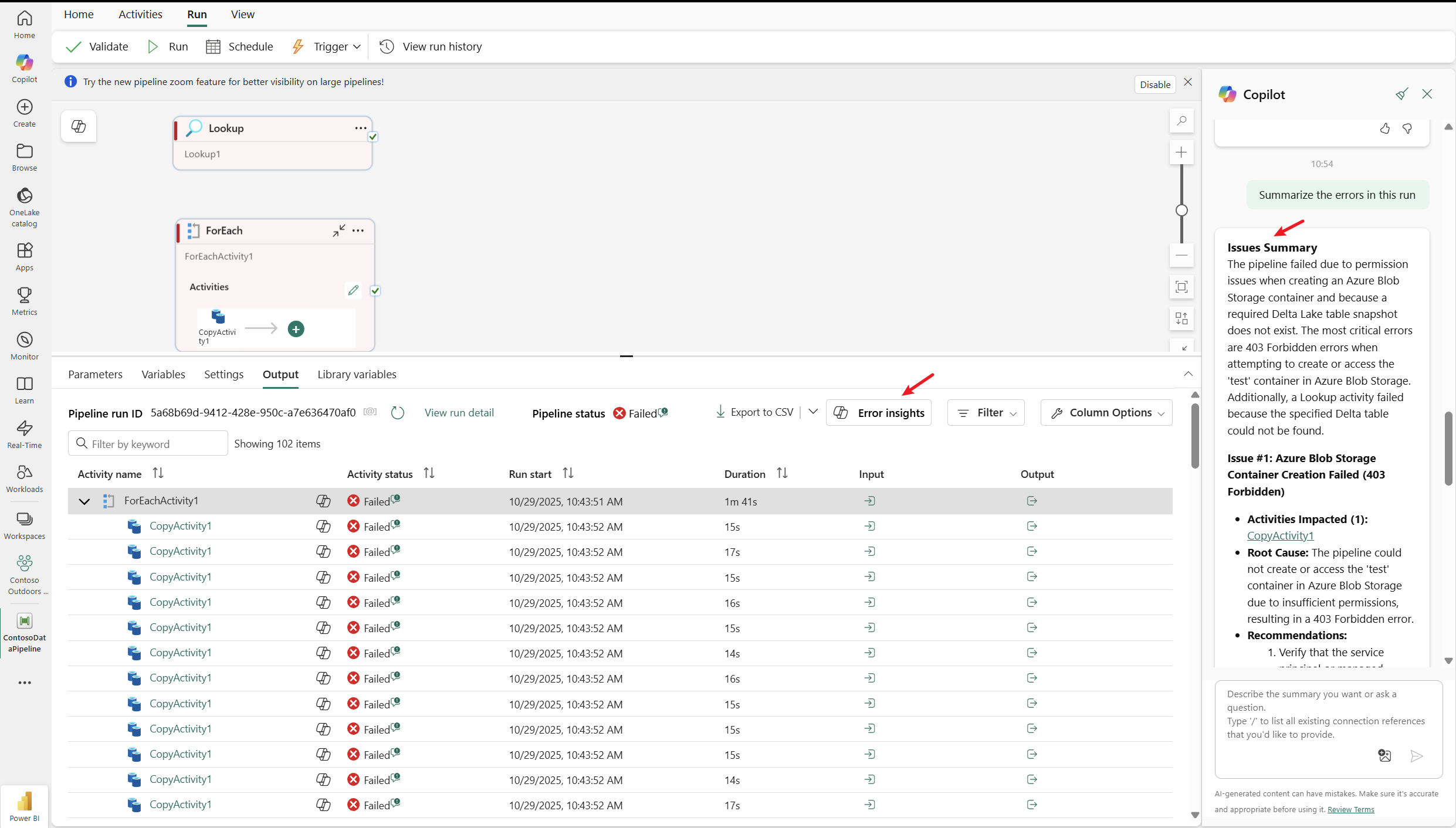Toggle the ForEach activity green checkbox

pyautogui.click(x=375, y=290)
